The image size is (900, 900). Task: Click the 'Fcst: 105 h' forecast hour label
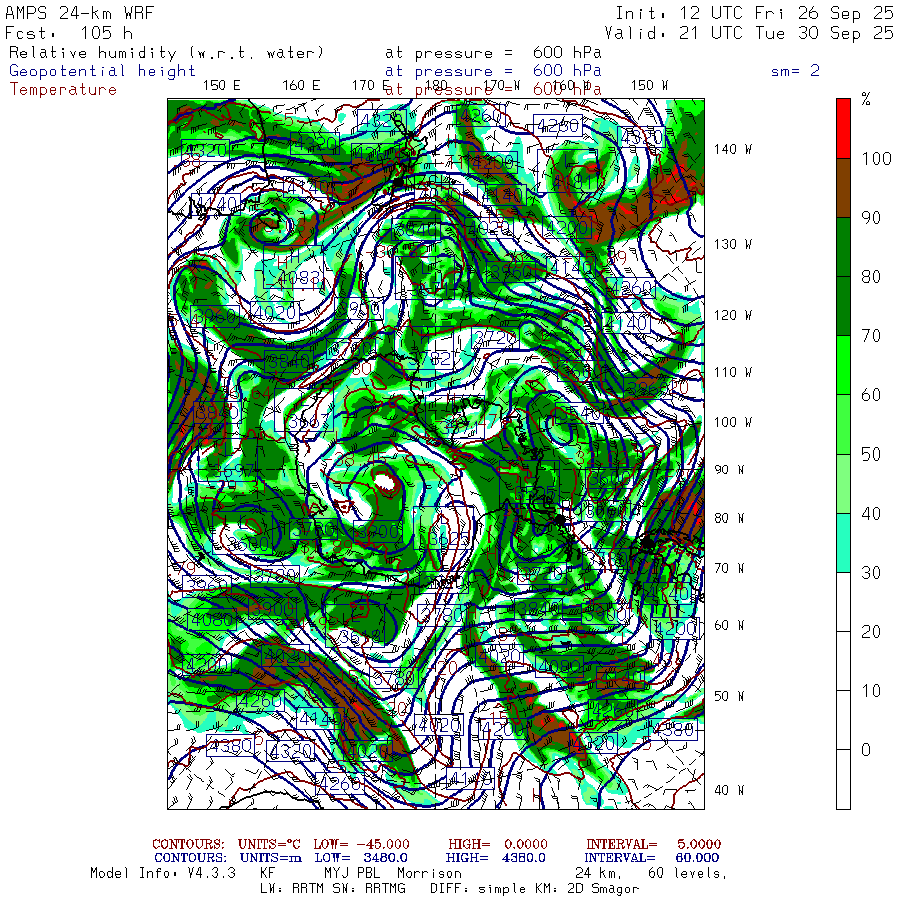pyautogui.click(x=62, y=32)
